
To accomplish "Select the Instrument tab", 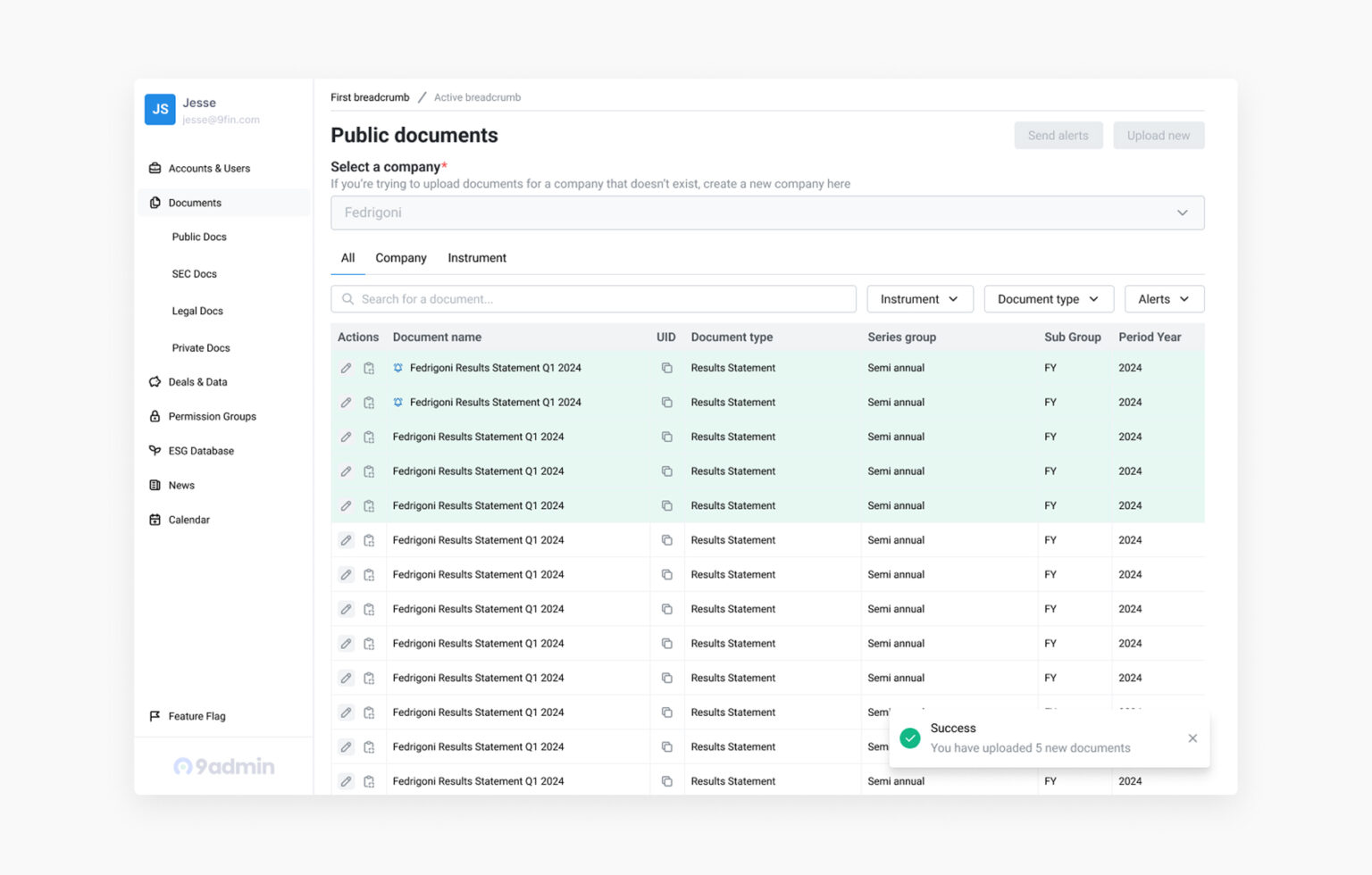I will [x=477, y=258].
